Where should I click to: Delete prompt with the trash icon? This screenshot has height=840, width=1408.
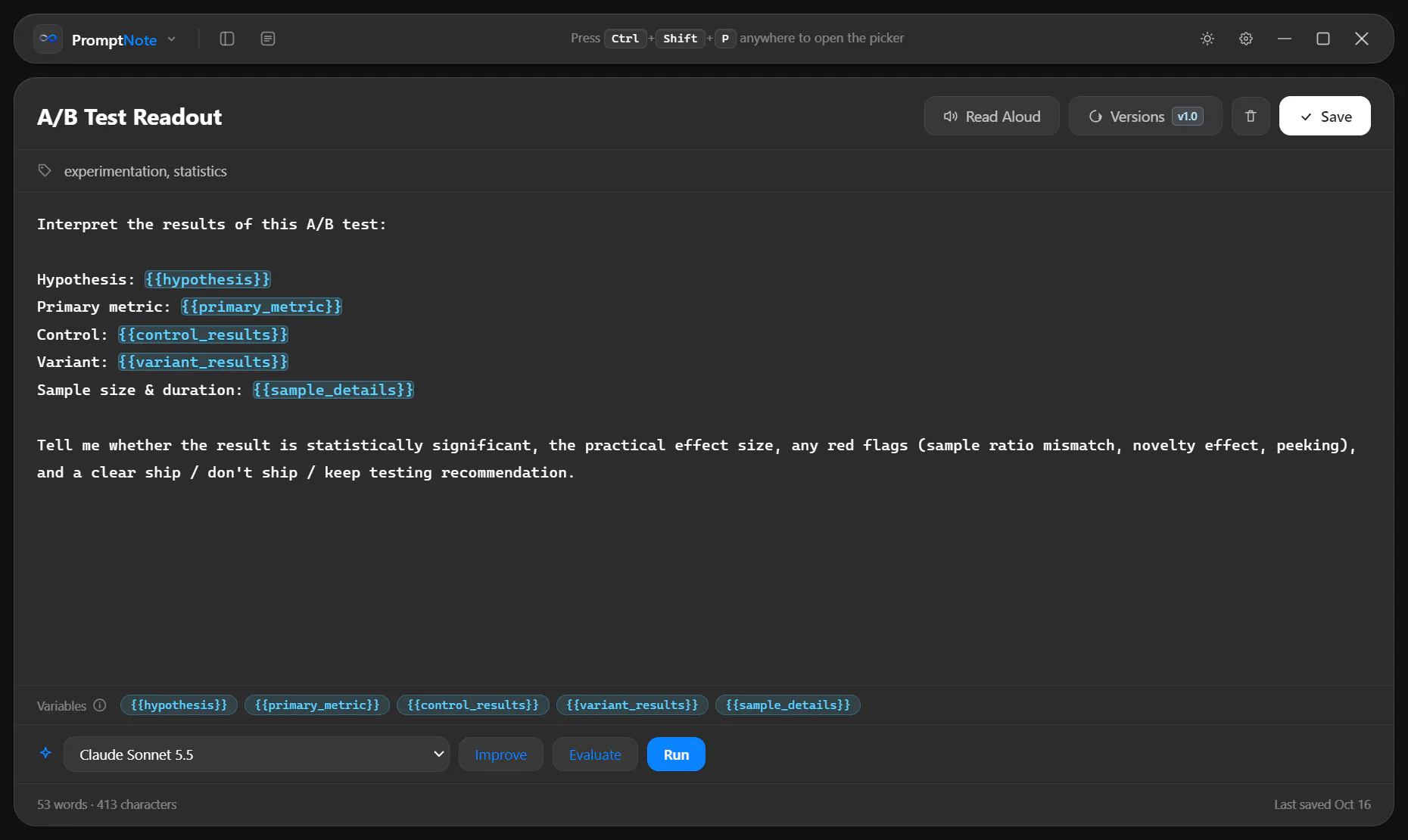(1251, 116)
